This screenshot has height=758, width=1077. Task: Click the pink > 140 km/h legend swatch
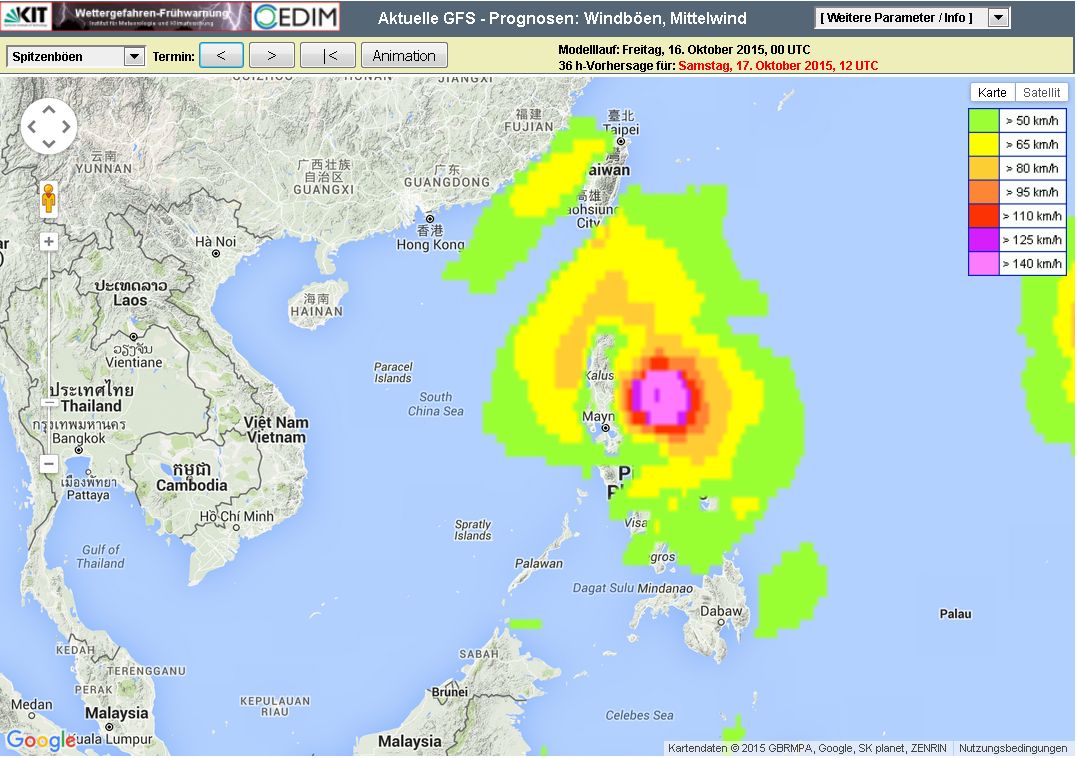pyautogui.click(x=984, y=264)
